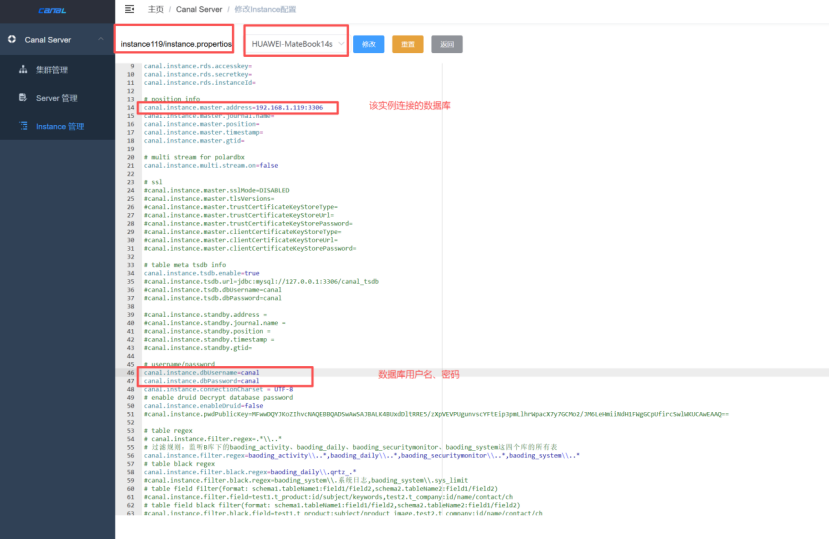
Task: Click #canal.instance.master.sslMode=DISABLED line
Action: click(x=216, y=190)
